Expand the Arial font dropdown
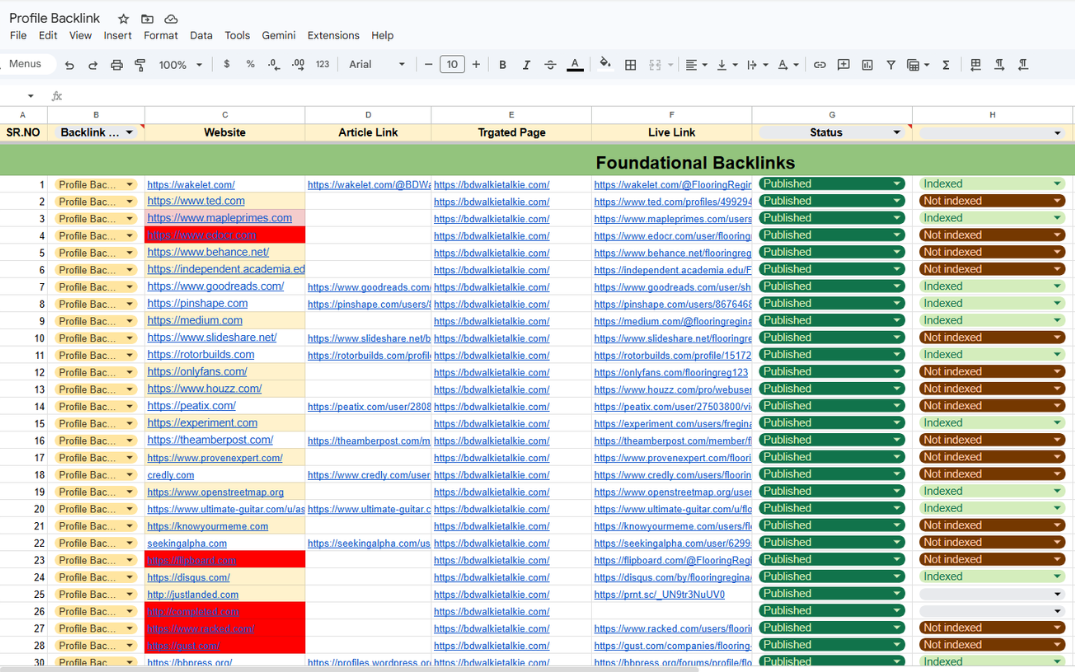1075x672 pixels. click(x=377, y=65)
